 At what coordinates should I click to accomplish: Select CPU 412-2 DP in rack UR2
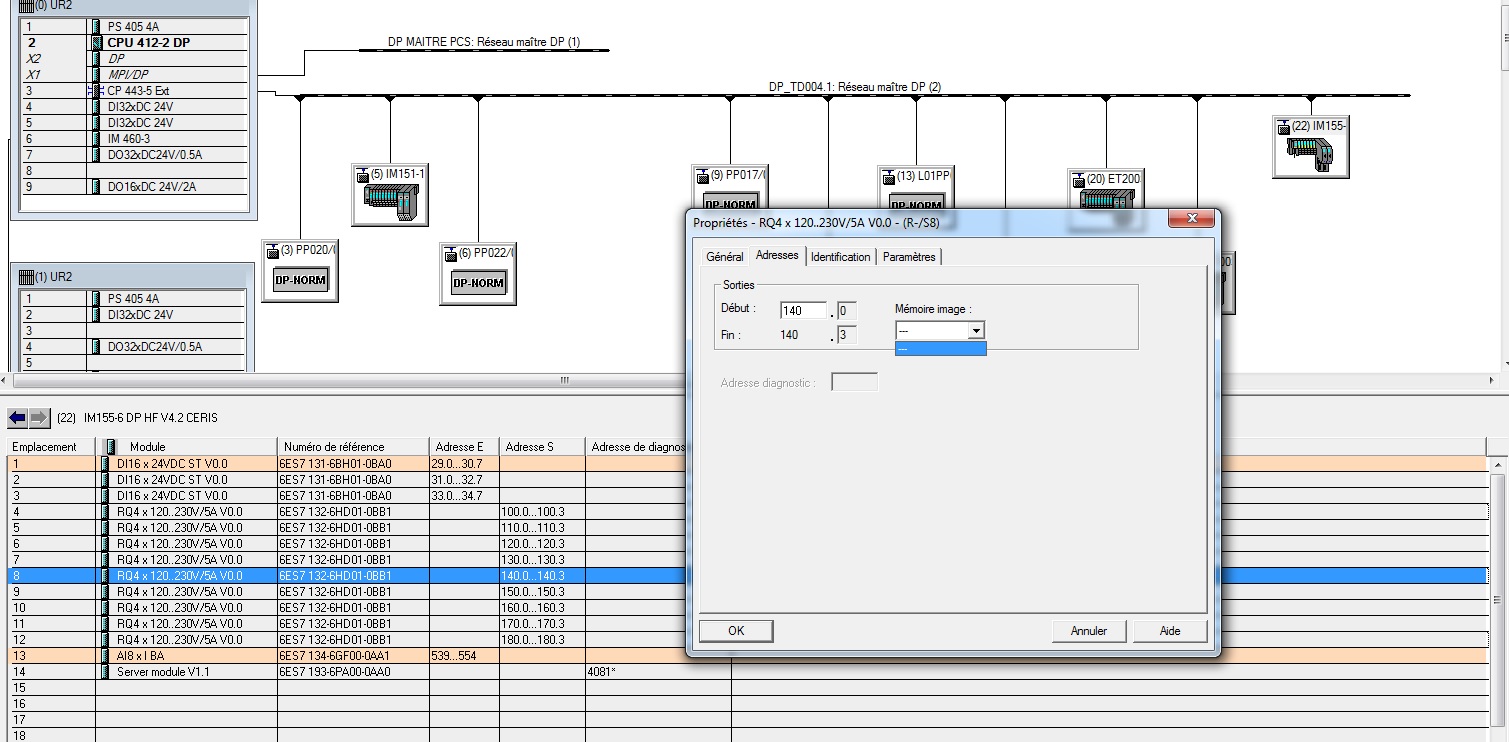click(148, 43)
